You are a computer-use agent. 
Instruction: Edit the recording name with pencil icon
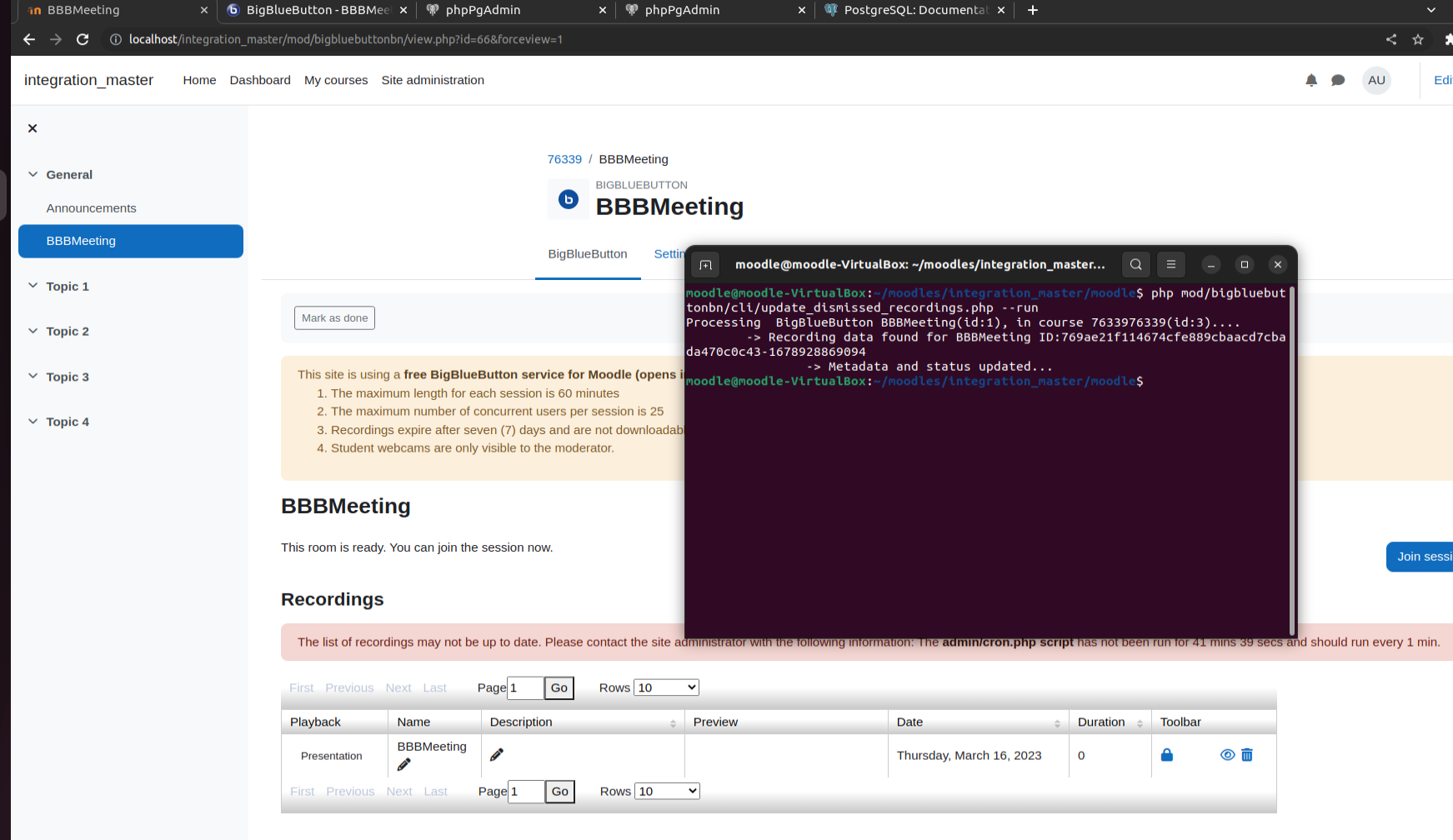404,764
